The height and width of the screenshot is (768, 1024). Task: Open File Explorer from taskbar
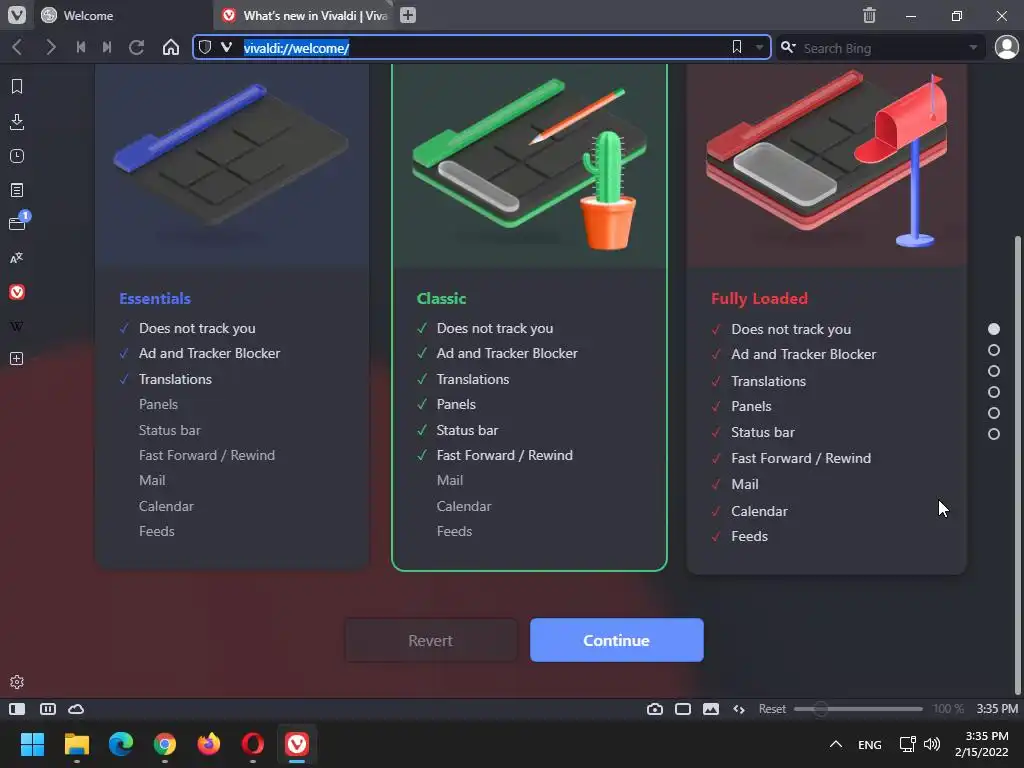point(76,744)
